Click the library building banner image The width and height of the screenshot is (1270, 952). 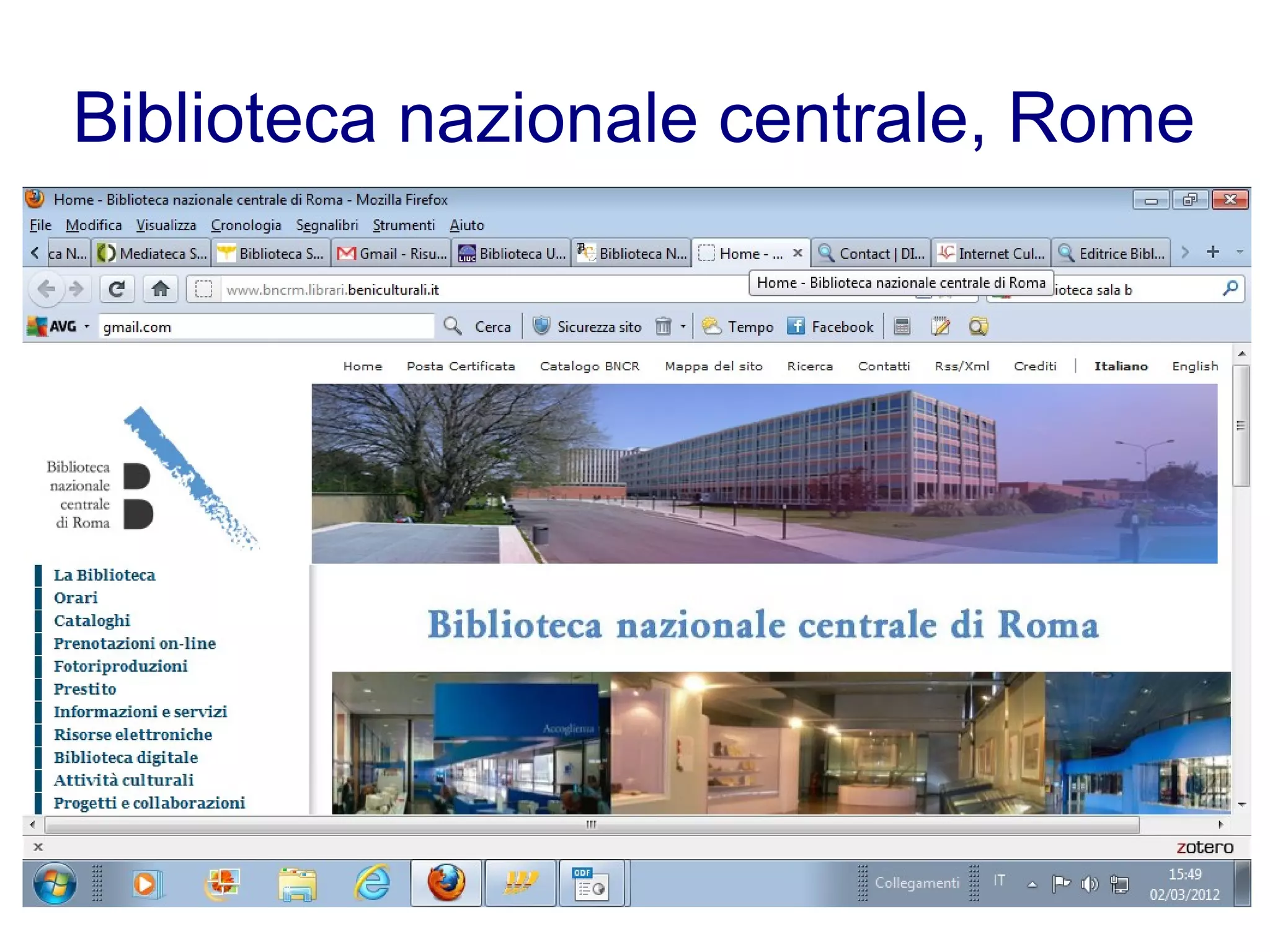click(x=765, y=473)
